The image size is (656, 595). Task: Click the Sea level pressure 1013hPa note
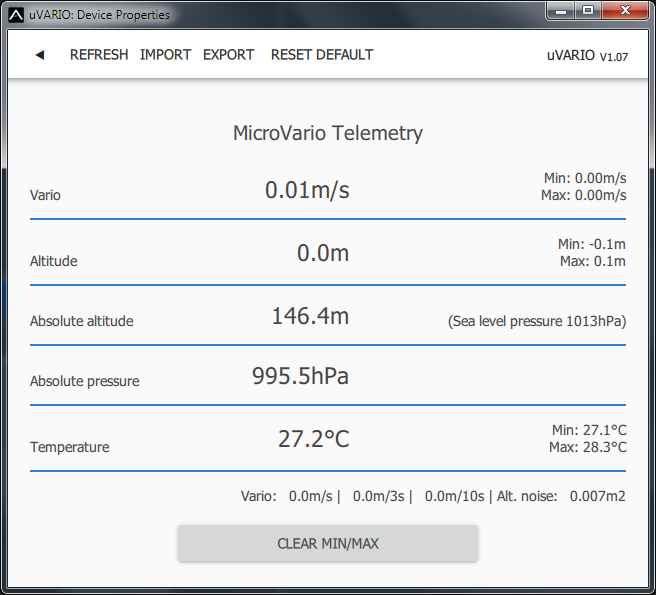tap(536, 321)
